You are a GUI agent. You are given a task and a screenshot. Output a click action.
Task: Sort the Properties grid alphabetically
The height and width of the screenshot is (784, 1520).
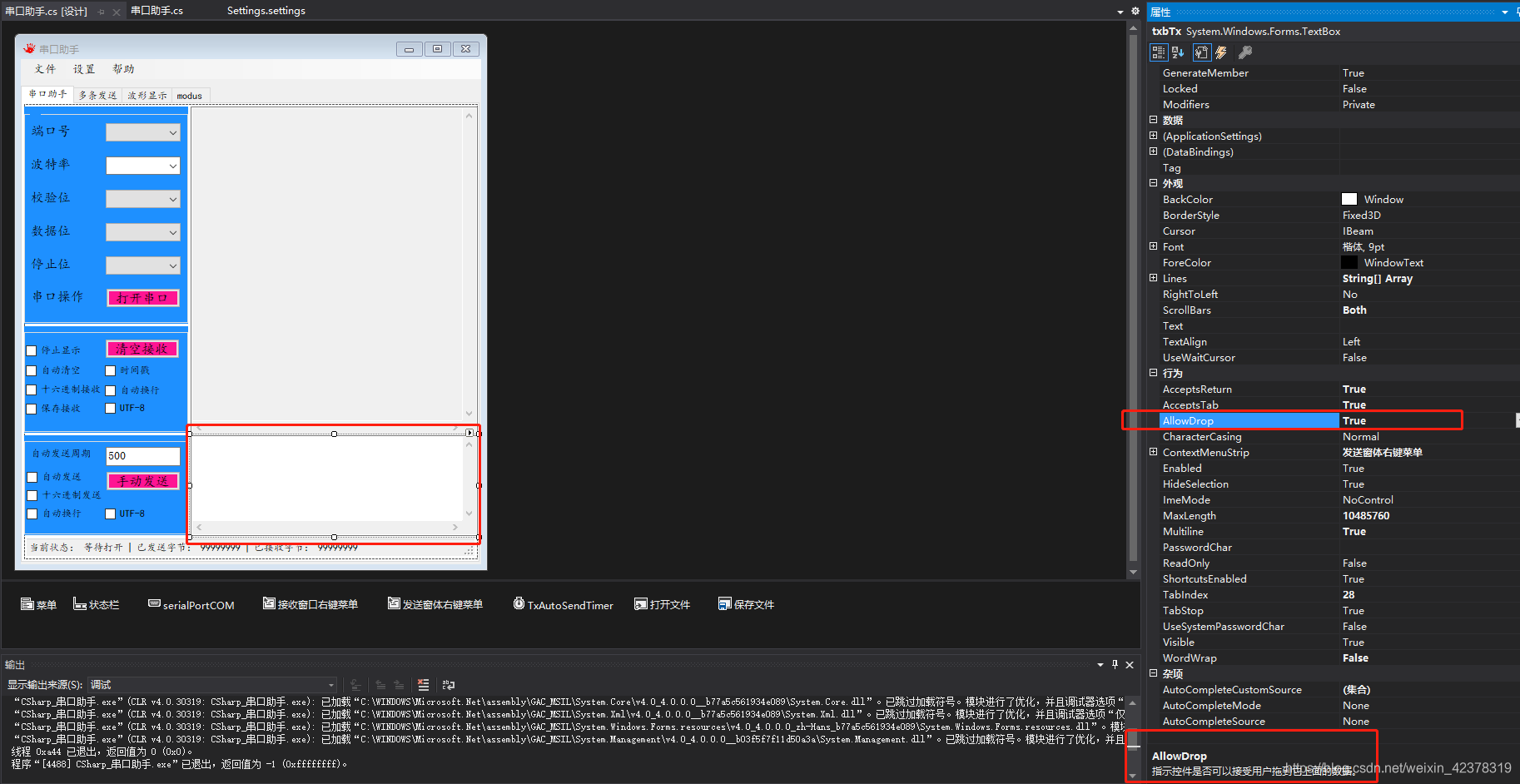tap(1178, 52)
